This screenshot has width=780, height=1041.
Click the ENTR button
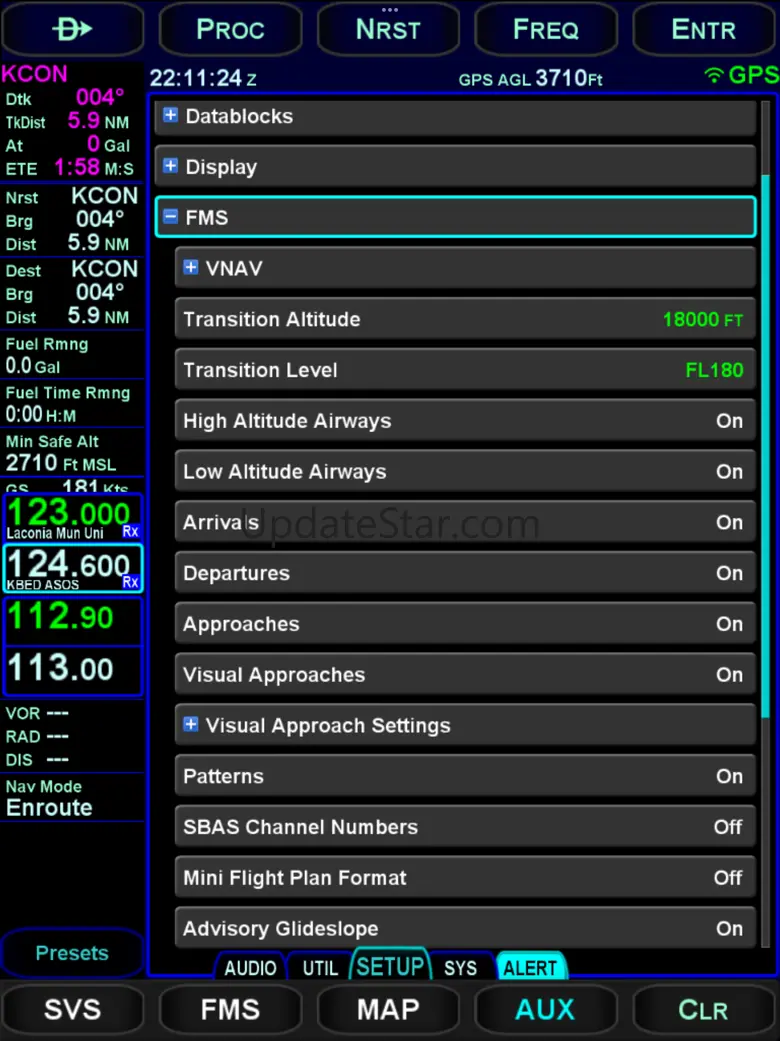704,29
